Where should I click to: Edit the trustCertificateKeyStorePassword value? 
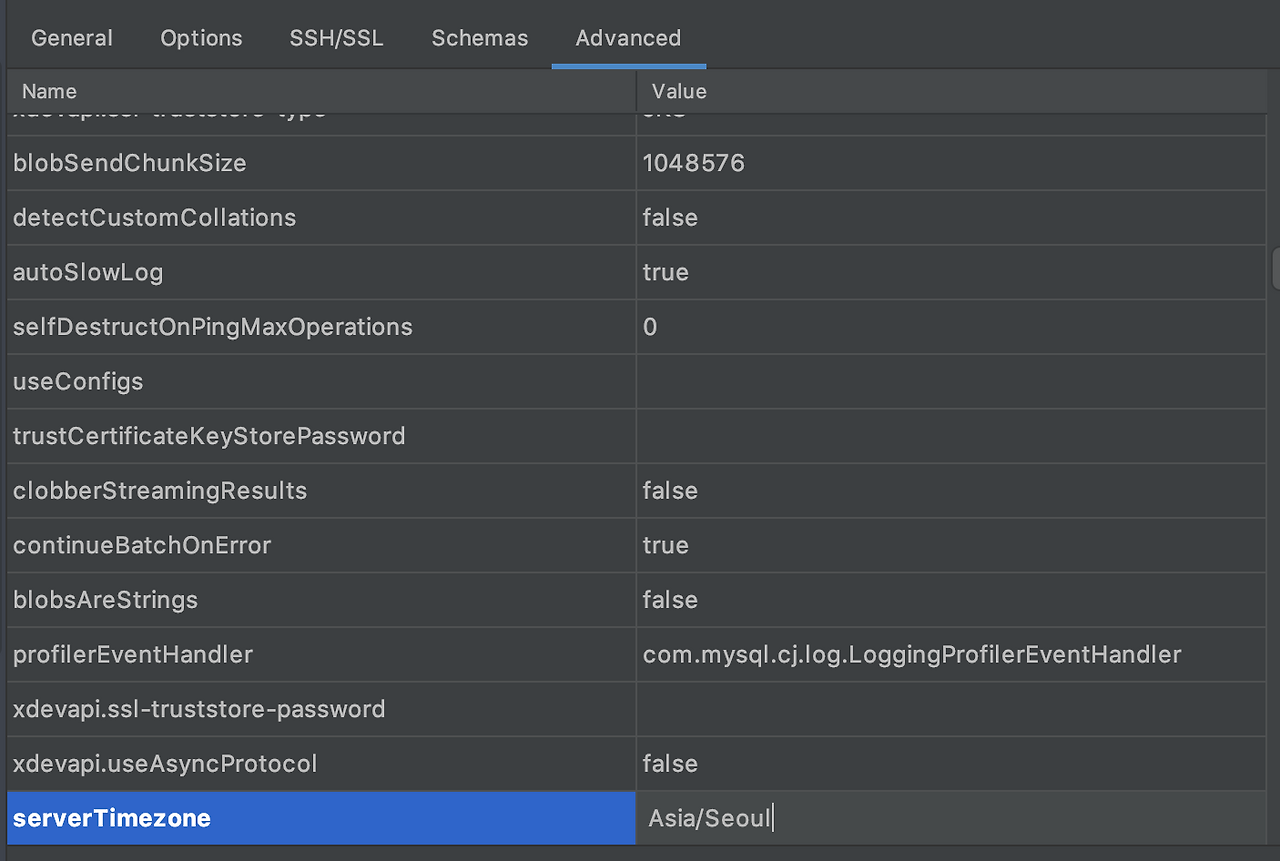[x=900, y=436]
